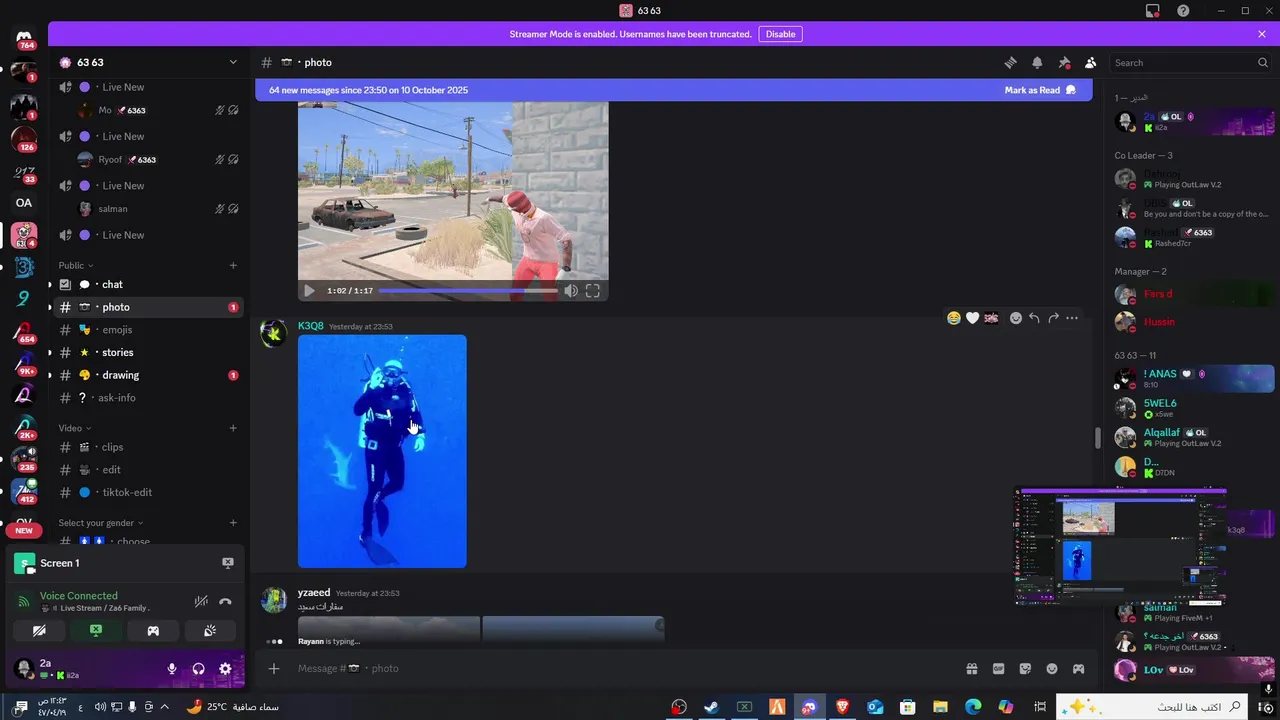Screen dimensions: 1280x720
Task: Show pinned messages
Action: [x=1064, y=62]
